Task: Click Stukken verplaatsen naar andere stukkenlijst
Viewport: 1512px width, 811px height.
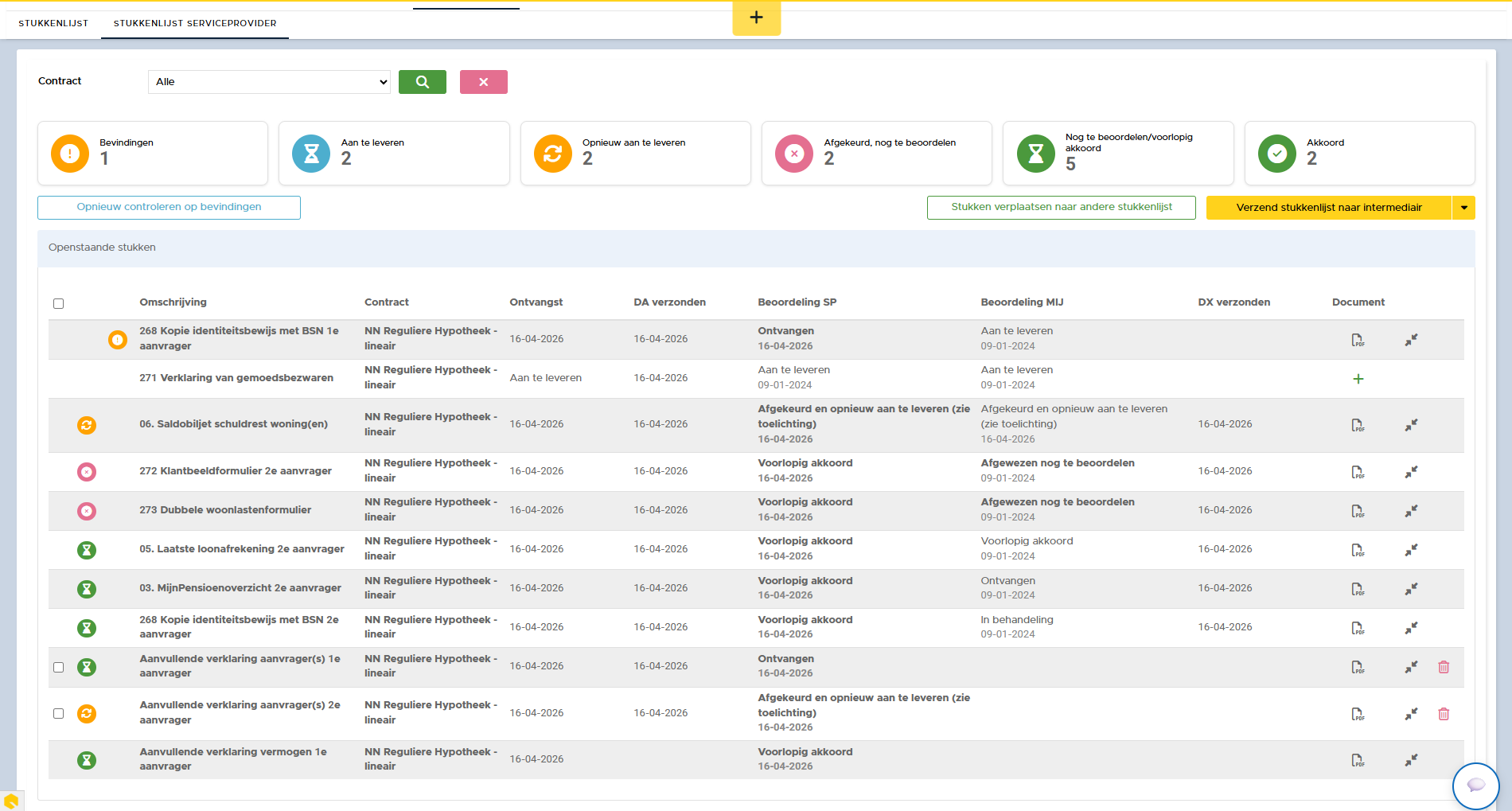Action: point(1061,207)
